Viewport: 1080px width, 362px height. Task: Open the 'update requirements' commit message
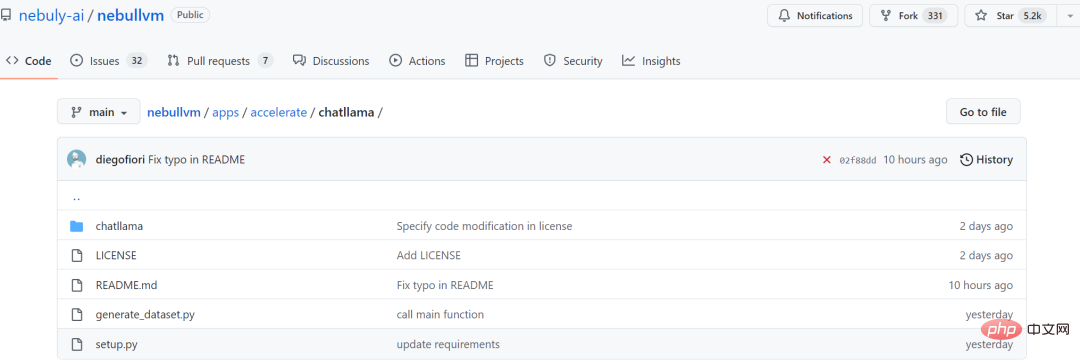click(448, 344)
